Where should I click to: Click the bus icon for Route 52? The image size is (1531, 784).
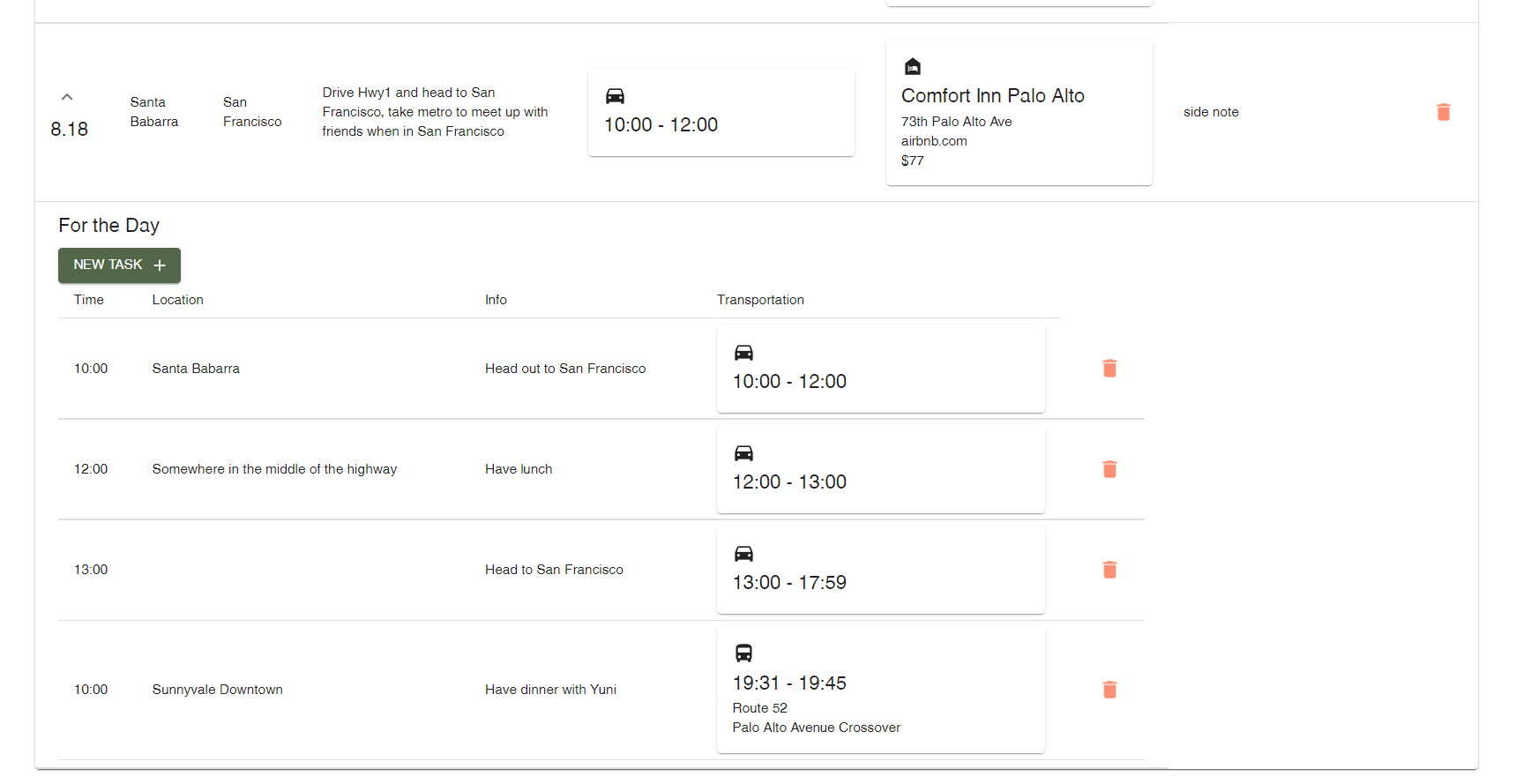743,653
